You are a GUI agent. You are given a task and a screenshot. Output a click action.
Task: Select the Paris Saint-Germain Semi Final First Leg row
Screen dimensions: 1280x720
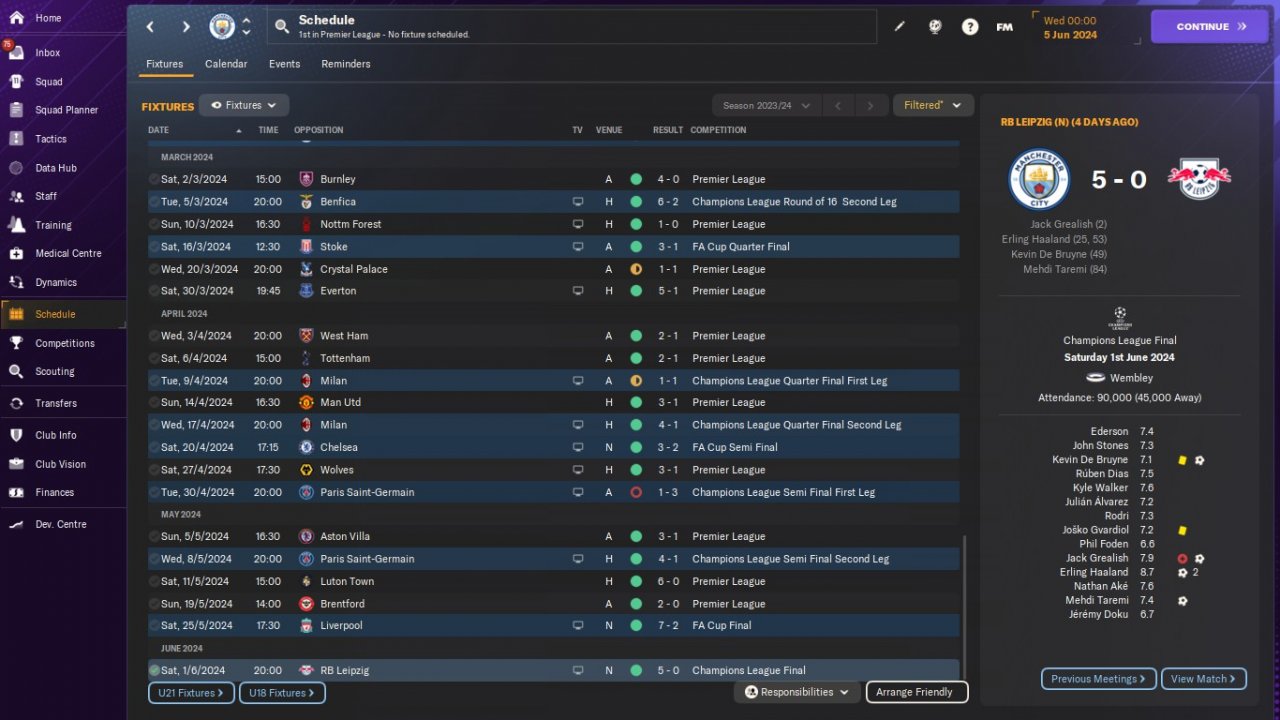553,492
